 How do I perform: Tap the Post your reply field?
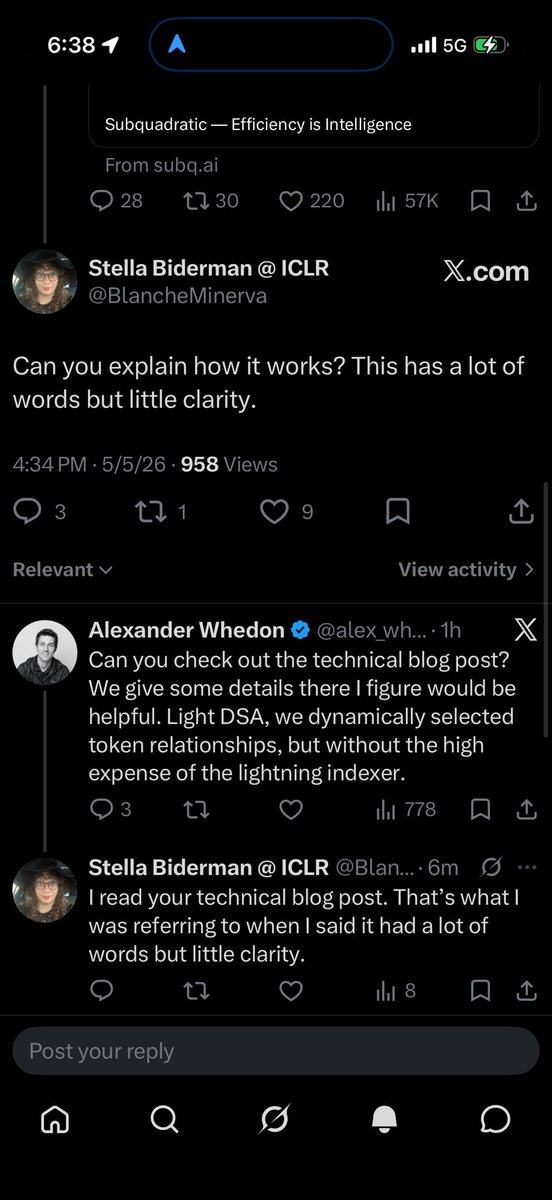275,1051
